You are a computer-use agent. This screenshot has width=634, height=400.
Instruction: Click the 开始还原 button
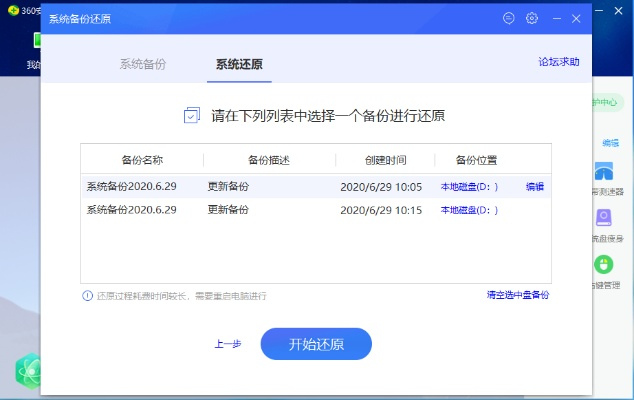click(x=316, y=344)
